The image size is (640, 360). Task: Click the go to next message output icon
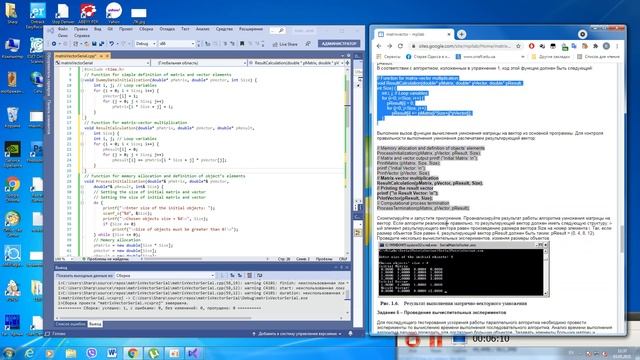[x=240, y=276]
